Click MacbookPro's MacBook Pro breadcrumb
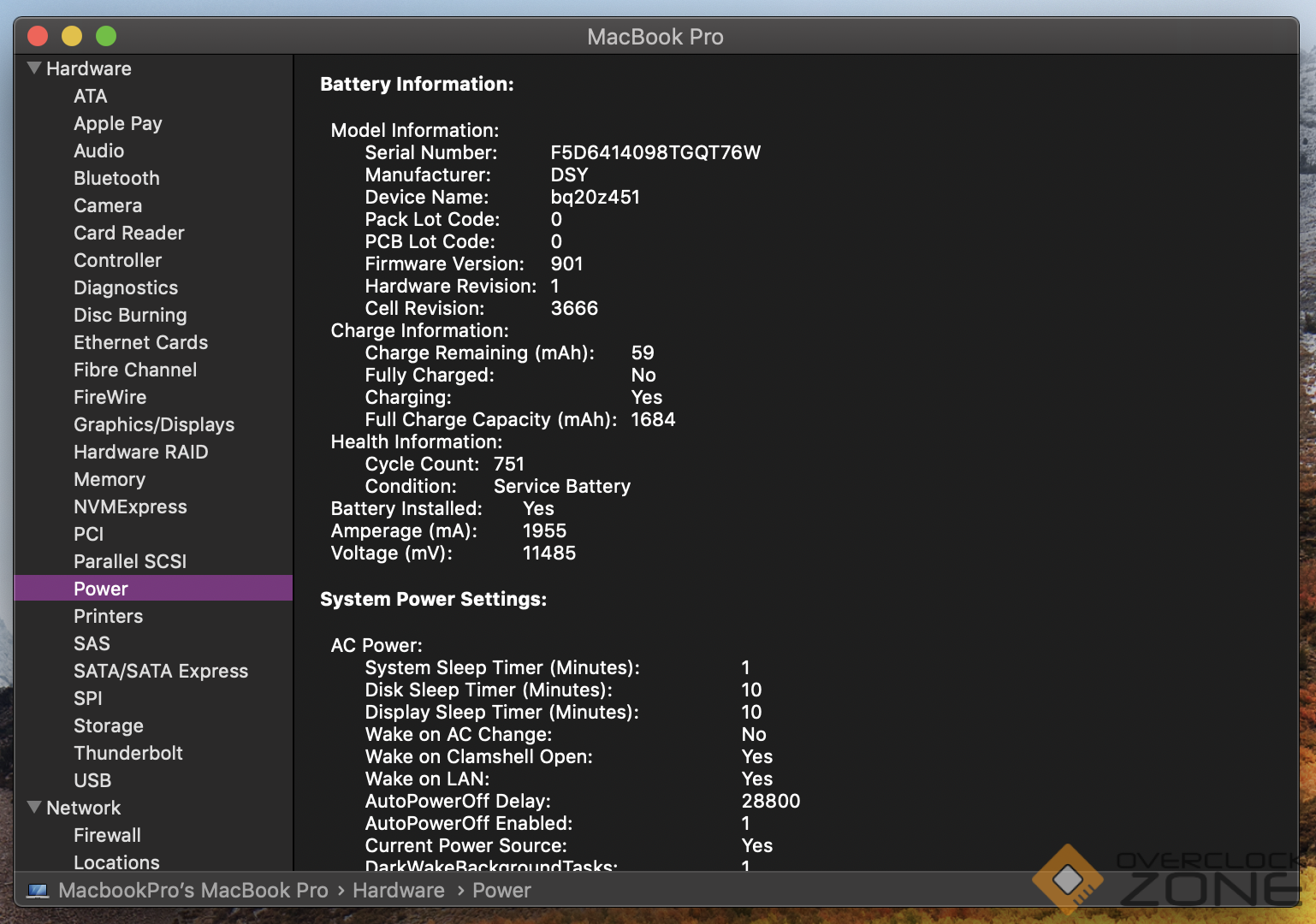The width and height of the screenshot is (1316, 924). pos(193,891)
